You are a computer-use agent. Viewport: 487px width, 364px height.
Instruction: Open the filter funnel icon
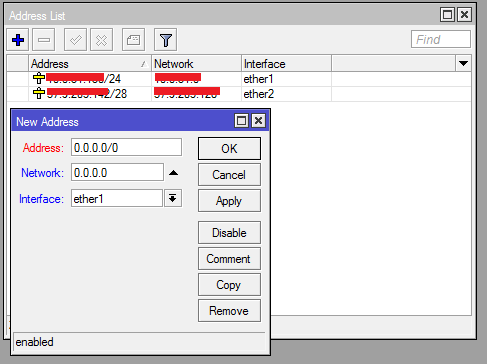tap(165, 40)
